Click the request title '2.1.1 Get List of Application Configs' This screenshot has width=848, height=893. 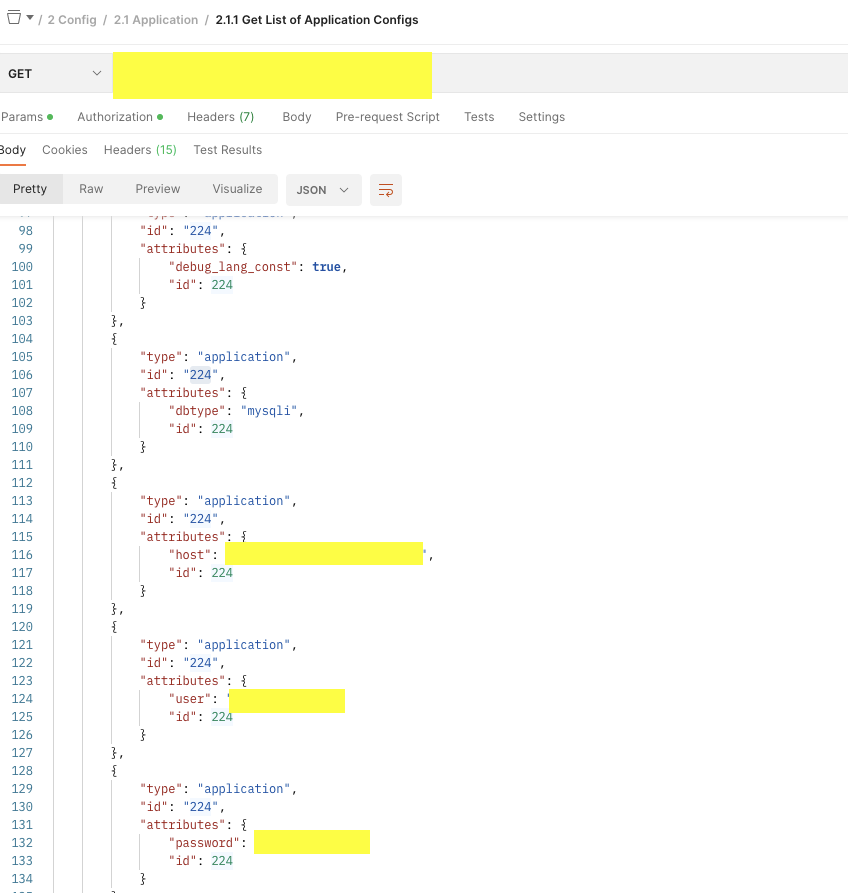tap(317, 20)
